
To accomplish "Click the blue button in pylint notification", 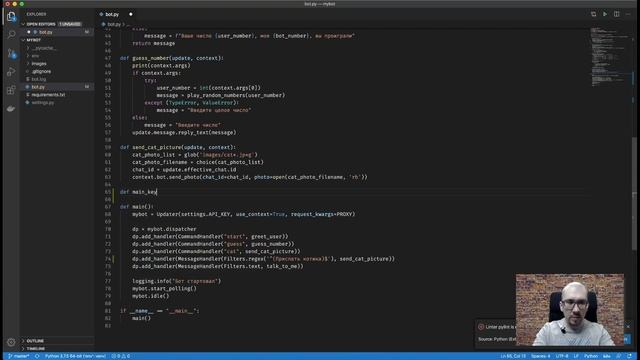I will tap(627, 339).
